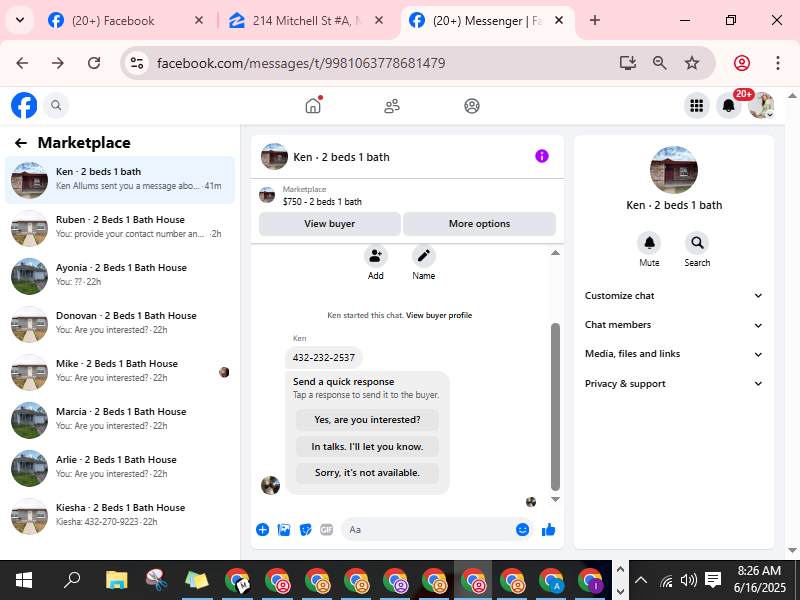
Task: Open Kiesha 2 Beds 1 Bath House chat
Action: 120,515
